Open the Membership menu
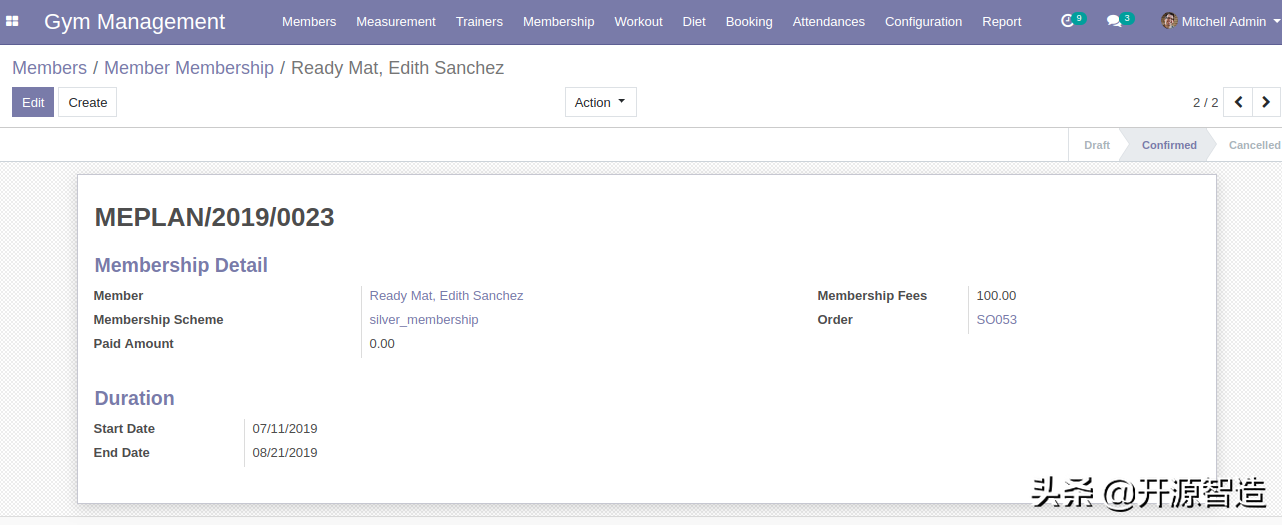Screen dimensions: 1282x525 [x=558, y=21]
